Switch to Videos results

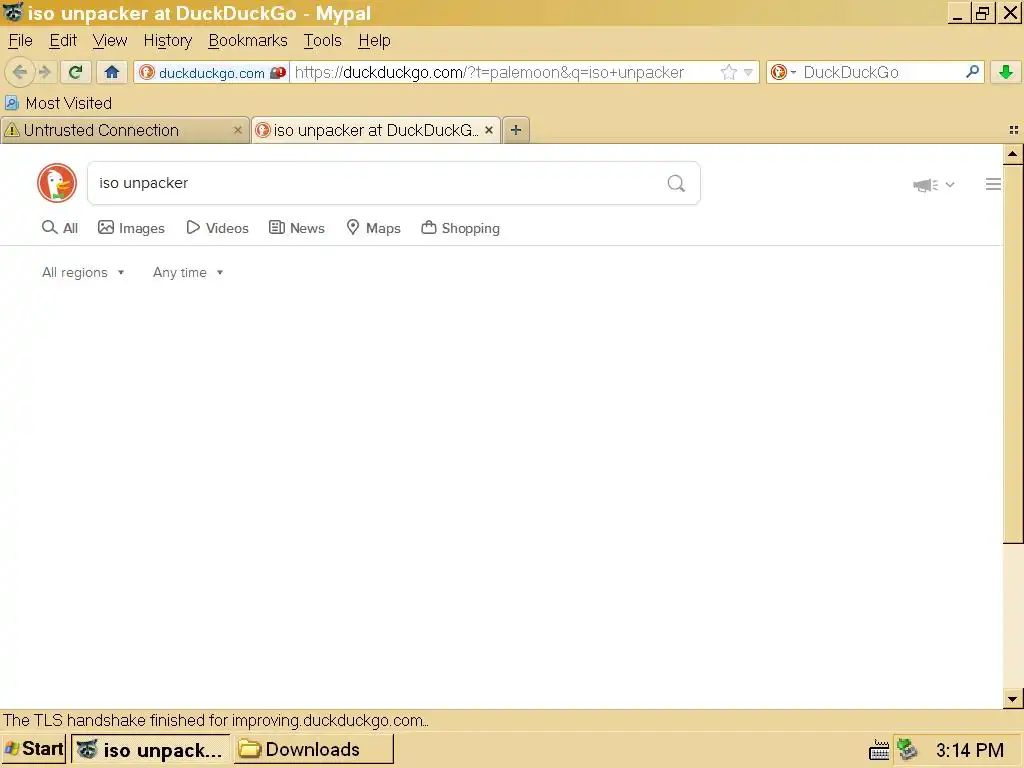coord(217,228)
